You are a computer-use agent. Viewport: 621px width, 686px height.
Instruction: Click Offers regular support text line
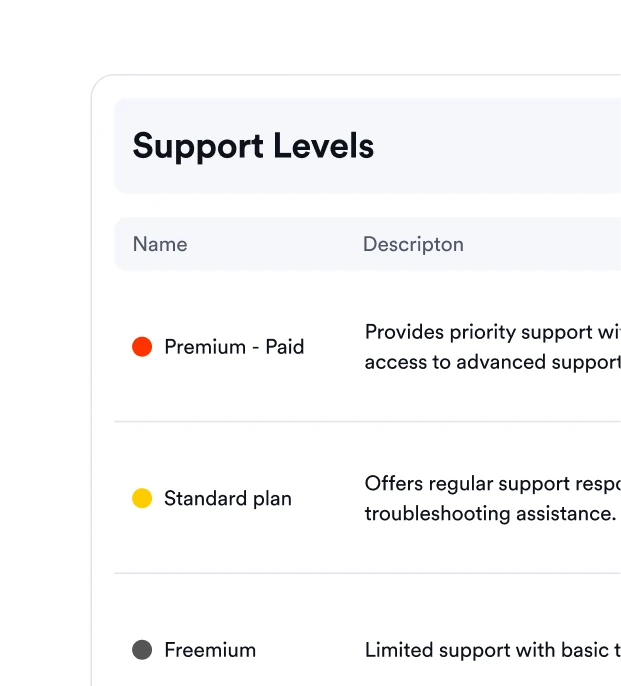(493, 484)
